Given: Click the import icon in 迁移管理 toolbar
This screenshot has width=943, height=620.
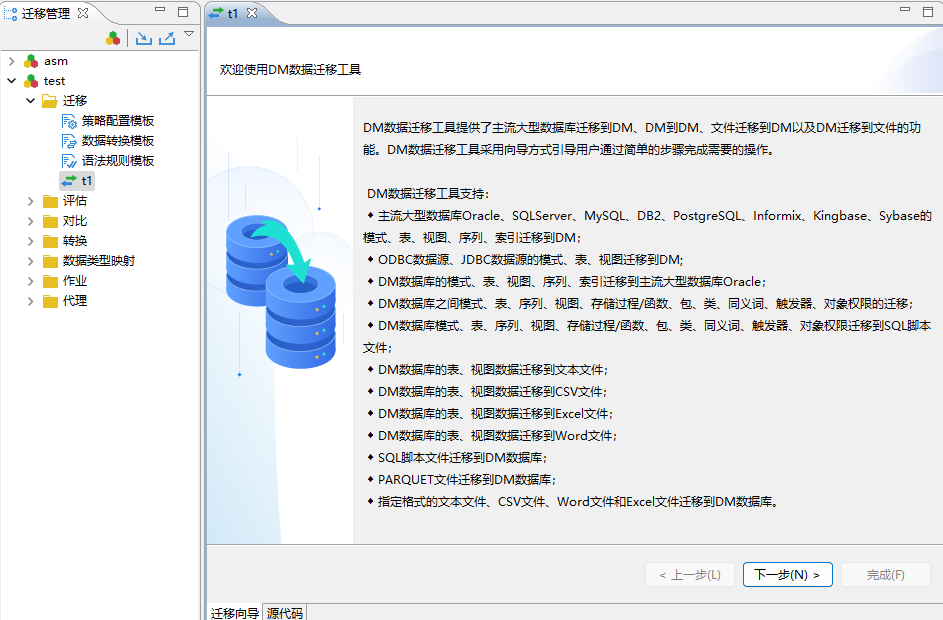Looking at the screenshot, I should click(x=143, y=37).
